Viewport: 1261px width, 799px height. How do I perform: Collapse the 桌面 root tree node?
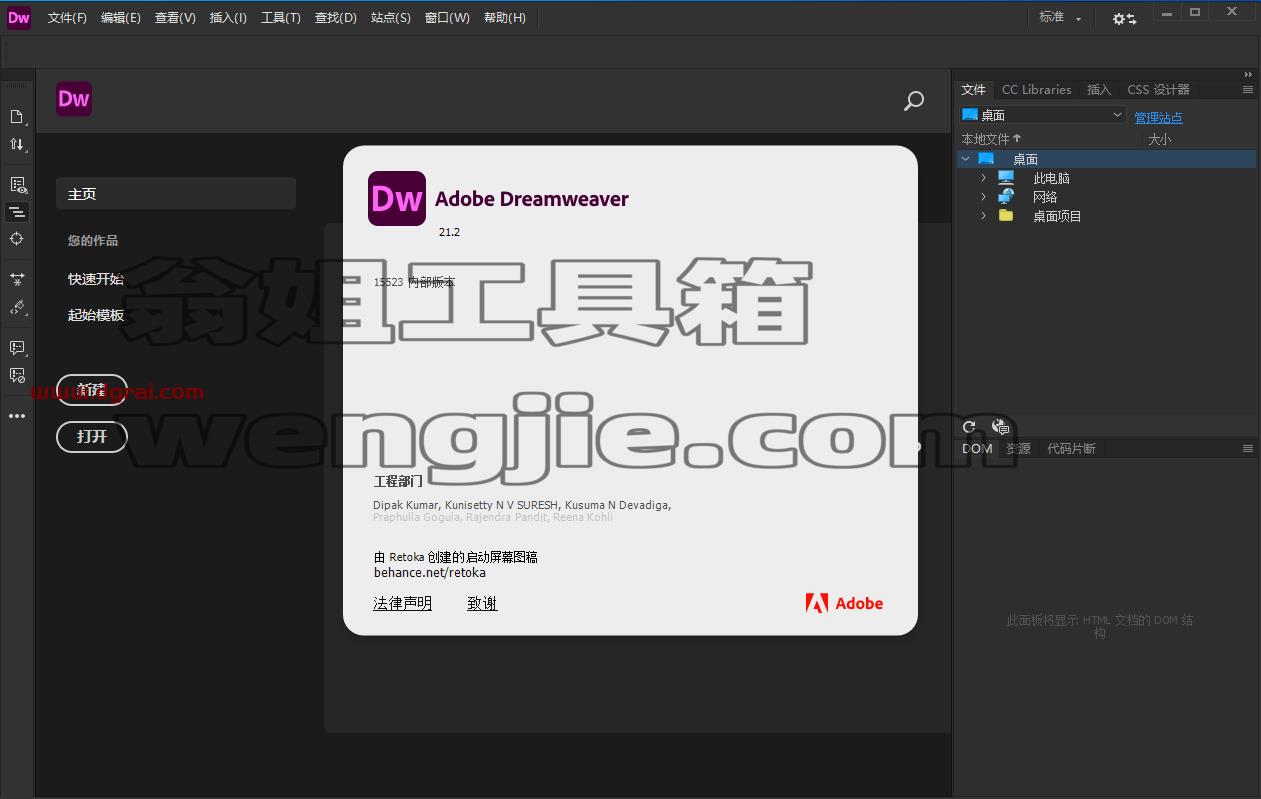pos(965,159)
